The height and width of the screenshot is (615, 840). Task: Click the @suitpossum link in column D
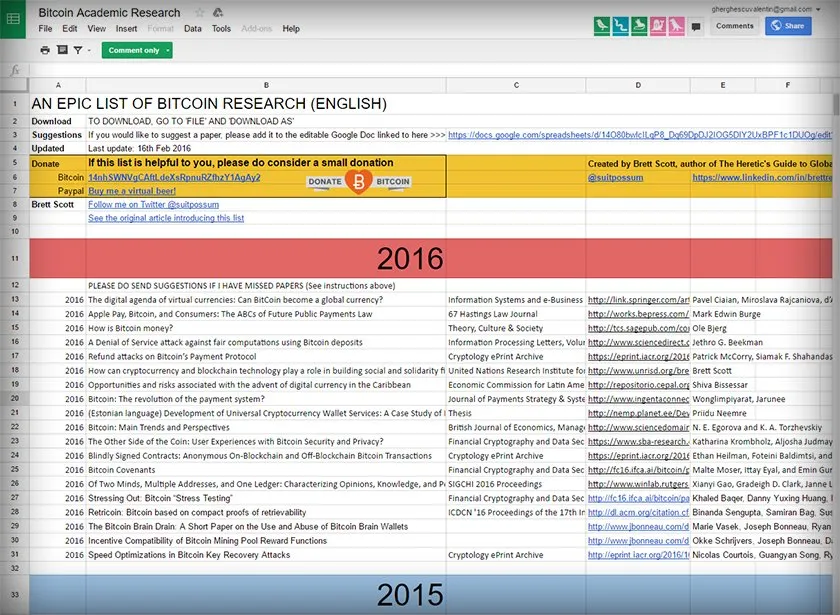tap(615, 177)
